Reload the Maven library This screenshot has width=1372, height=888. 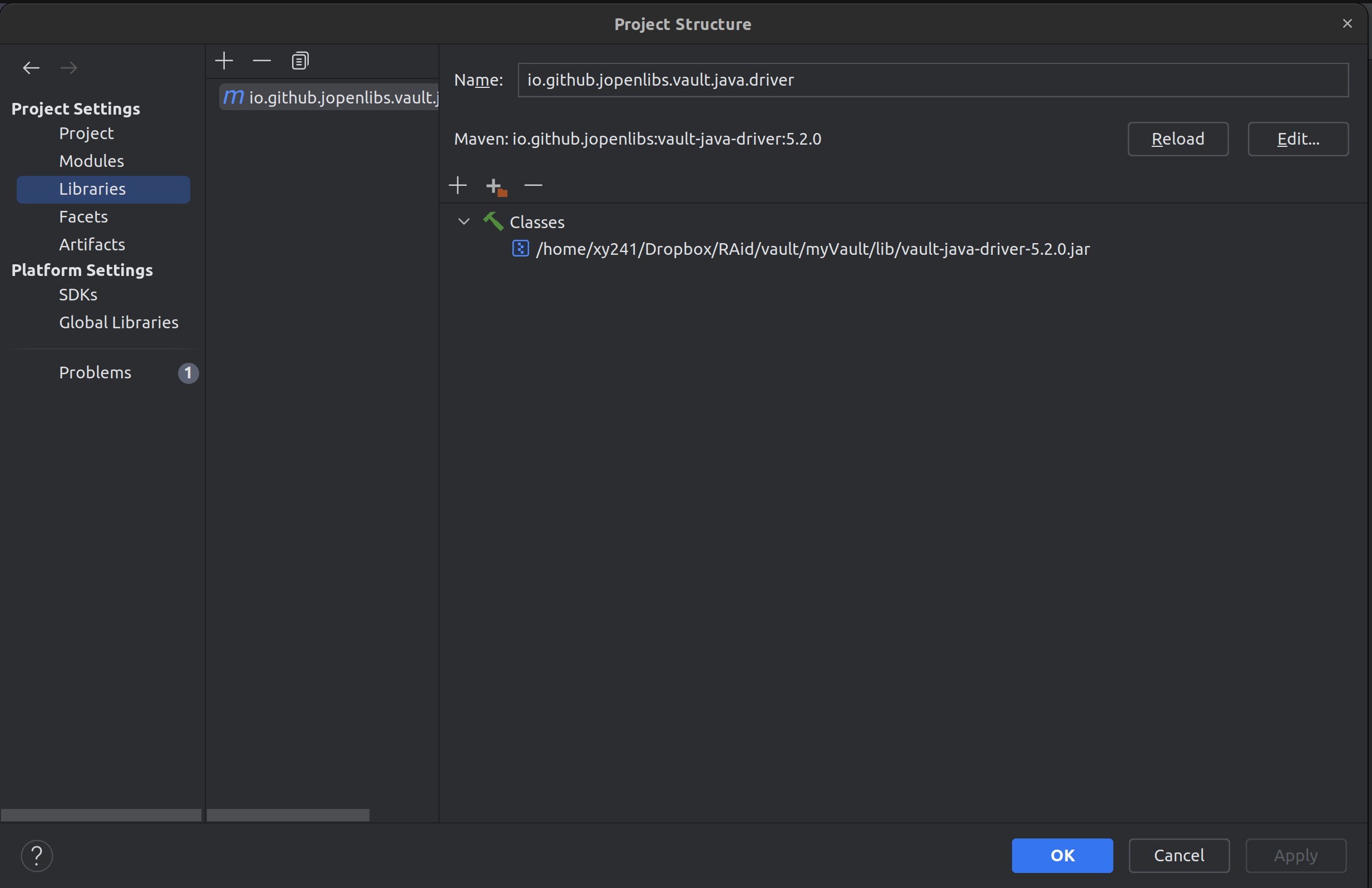(1178, 139)
